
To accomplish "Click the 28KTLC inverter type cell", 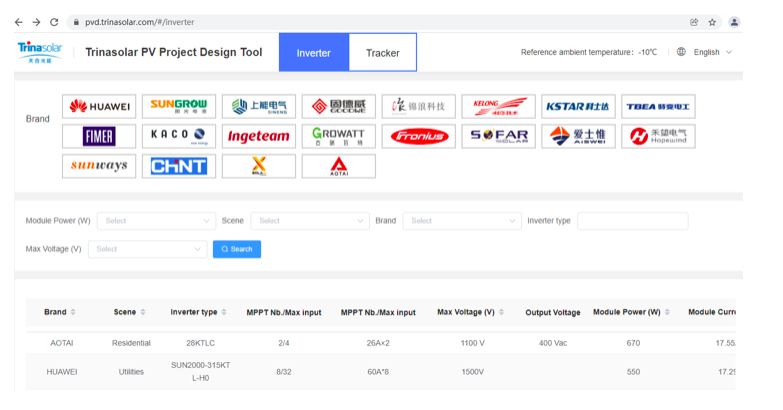I will tap(200, 343).
